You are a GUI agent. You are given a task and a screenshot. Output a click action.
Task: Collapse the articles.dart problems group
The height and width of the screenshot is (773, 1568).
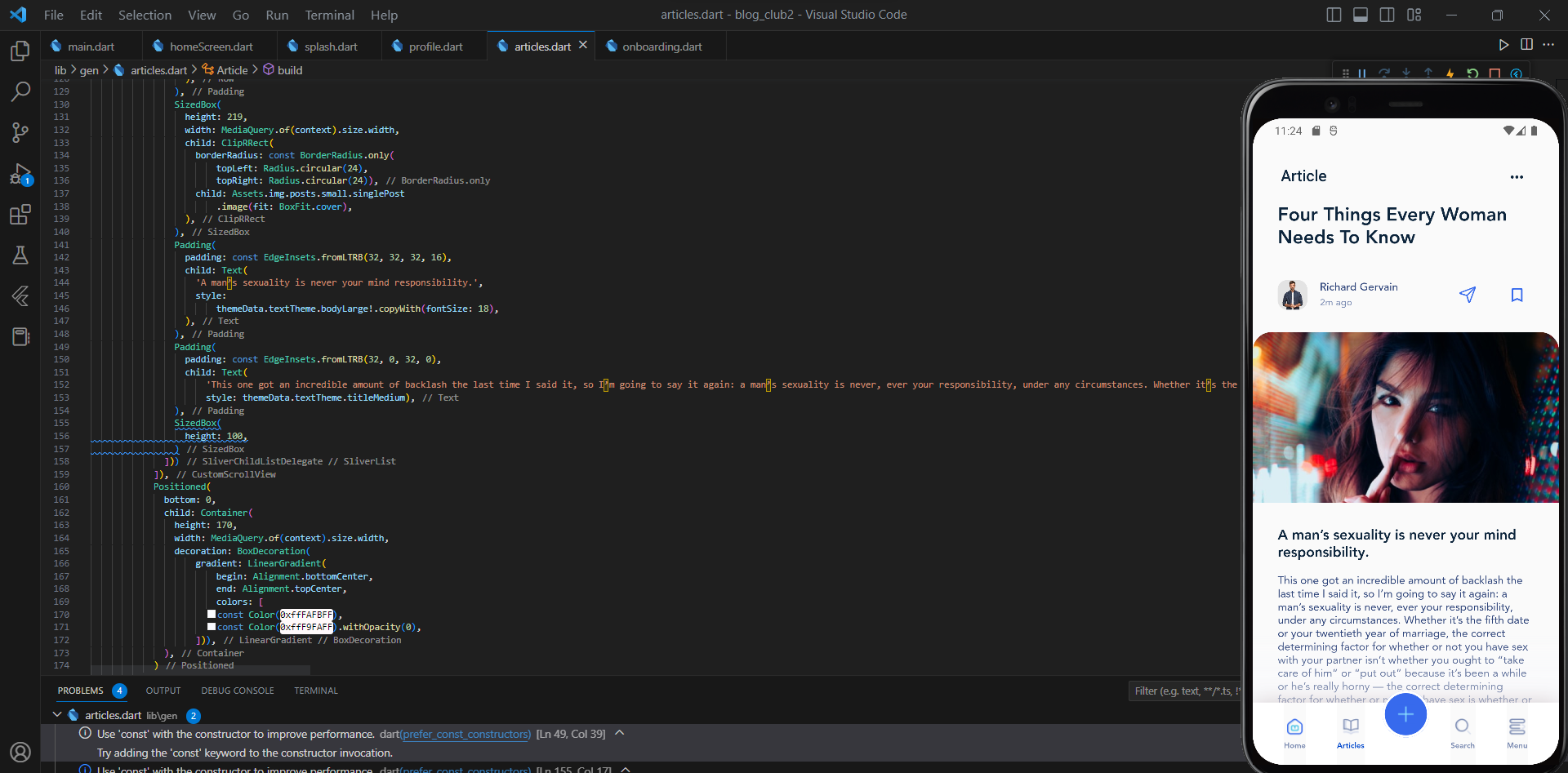[57, 715]
